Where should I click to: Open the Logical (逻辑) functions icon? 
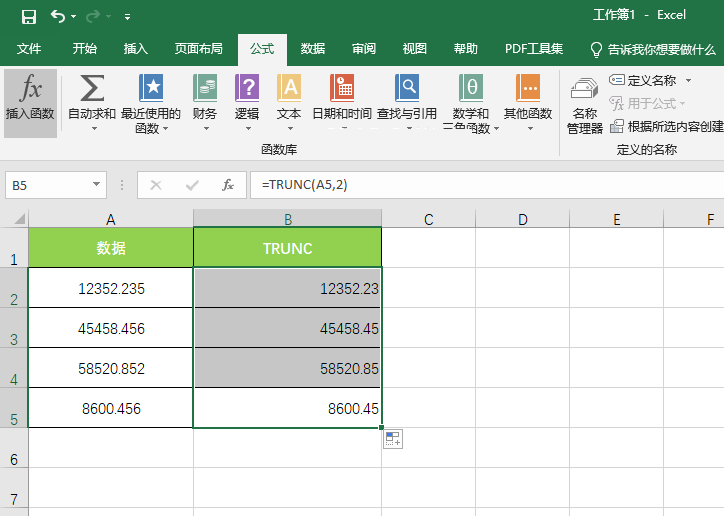pyautogui.click(x=247, y=89)
